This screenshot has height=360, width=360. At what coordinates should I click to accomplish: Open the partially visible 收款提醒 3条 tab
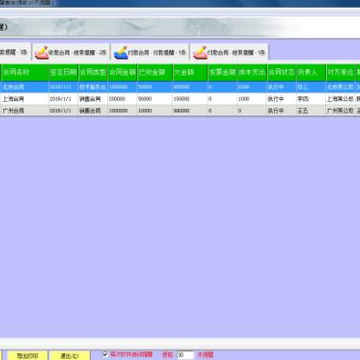(x=15, y=52)
